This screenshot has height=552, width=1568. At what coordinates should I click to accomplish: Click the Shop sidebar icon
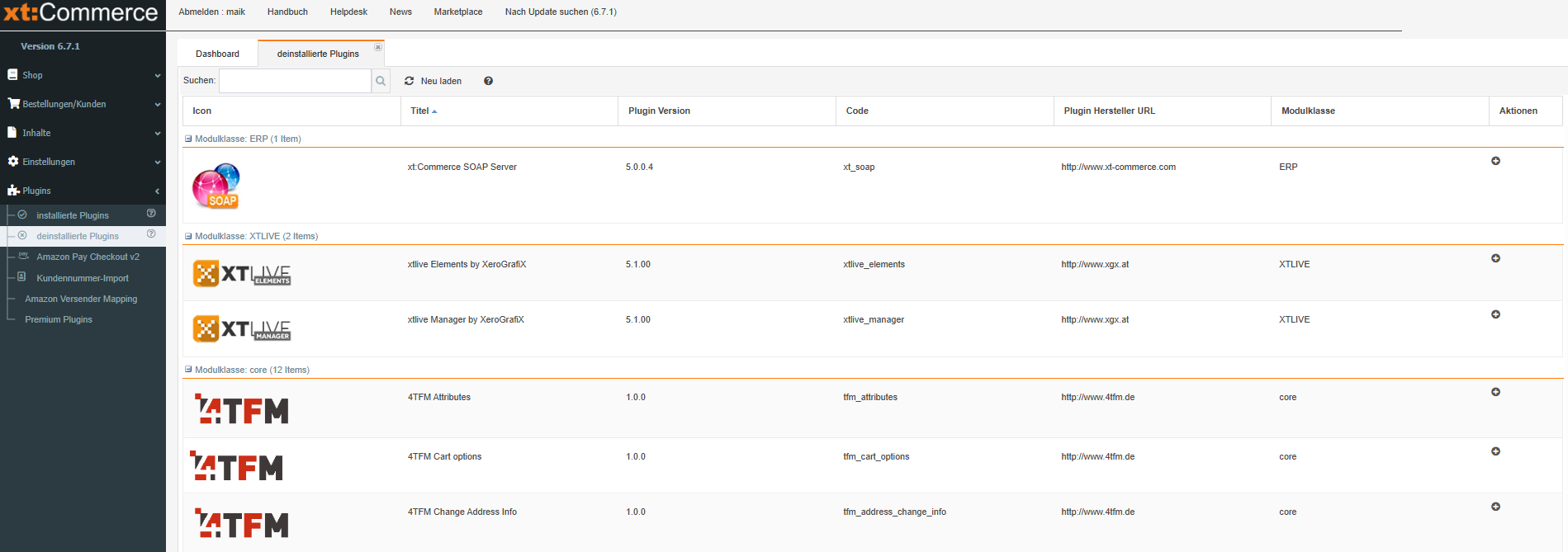12,74
